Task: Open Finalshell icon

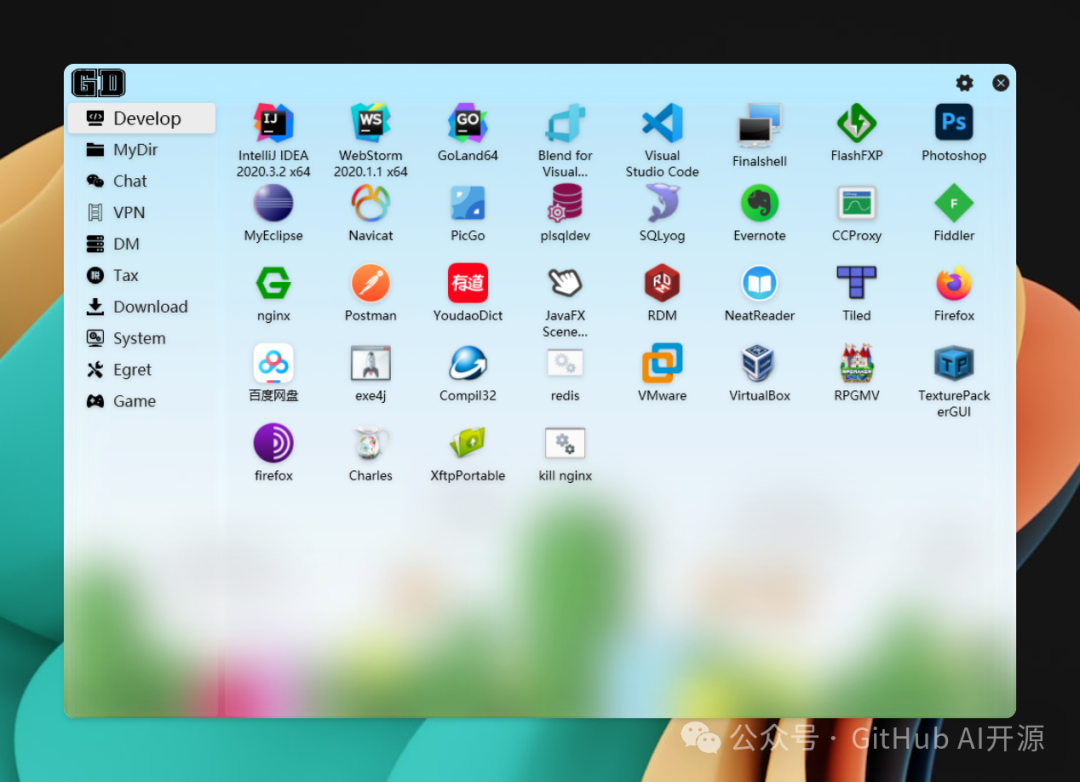Action: point(759,125)
